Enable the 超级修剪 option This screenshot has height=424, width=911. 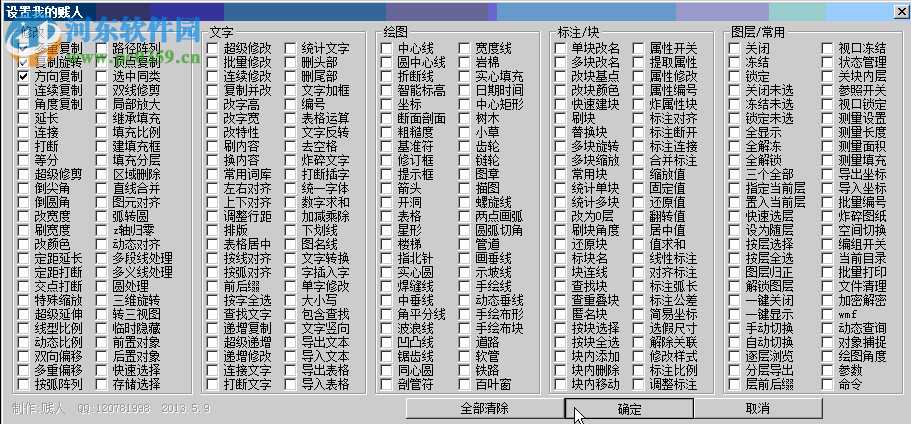tap(23, 174)
